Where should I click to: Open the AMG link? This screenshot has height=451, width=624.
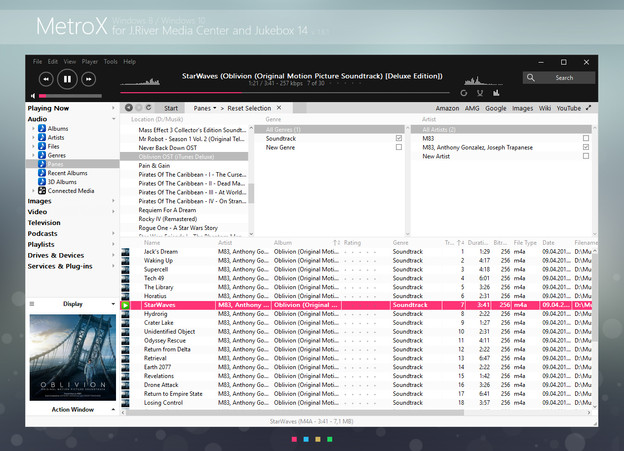(472, 108)
